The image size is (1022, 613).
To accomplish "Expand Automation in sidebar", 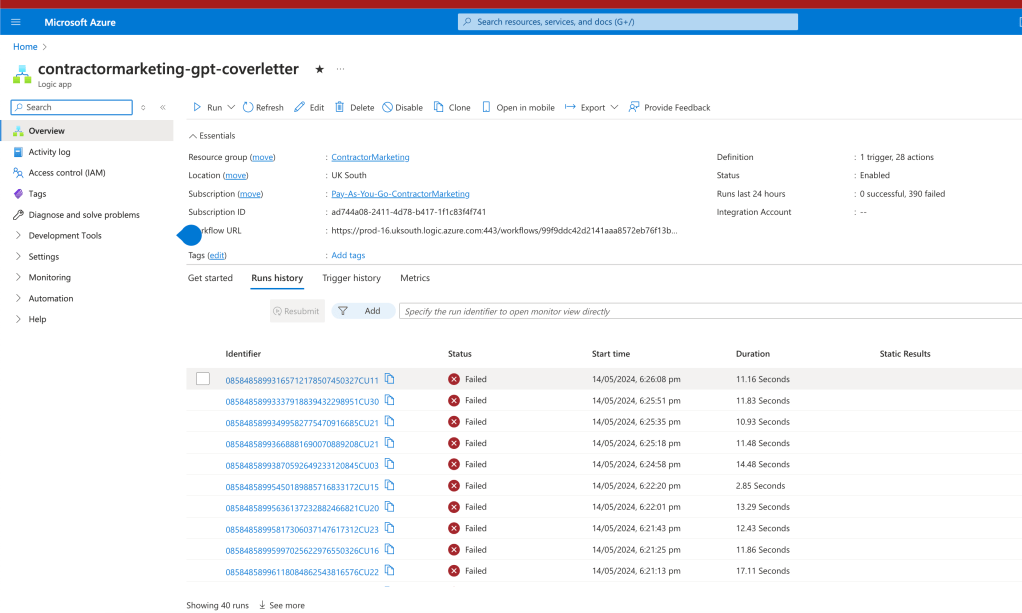I will click(x=18, y=298).
